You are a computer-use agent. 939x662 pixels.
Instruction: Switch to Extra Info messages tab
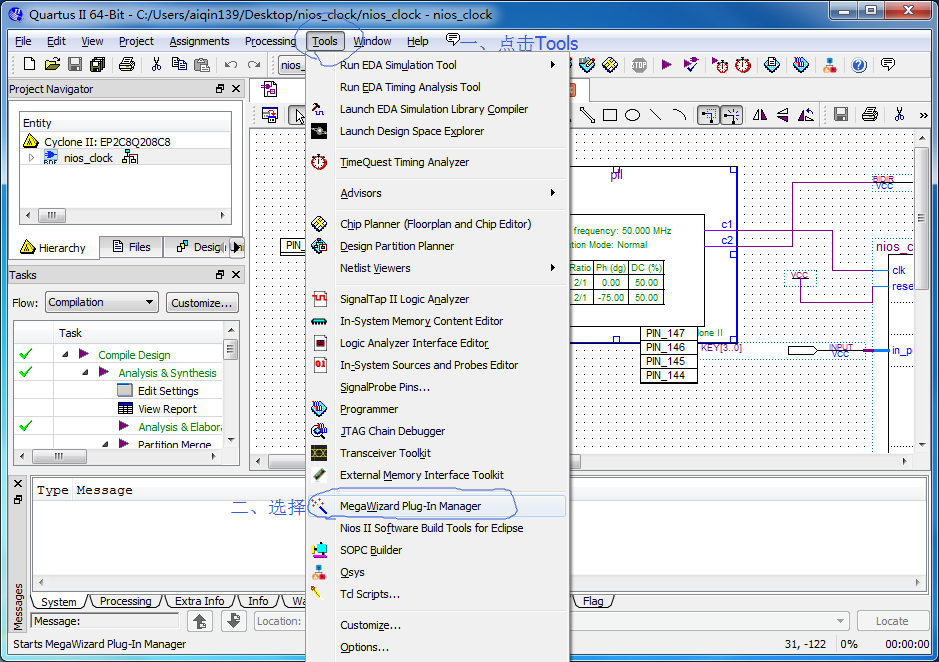coord(199,601)
